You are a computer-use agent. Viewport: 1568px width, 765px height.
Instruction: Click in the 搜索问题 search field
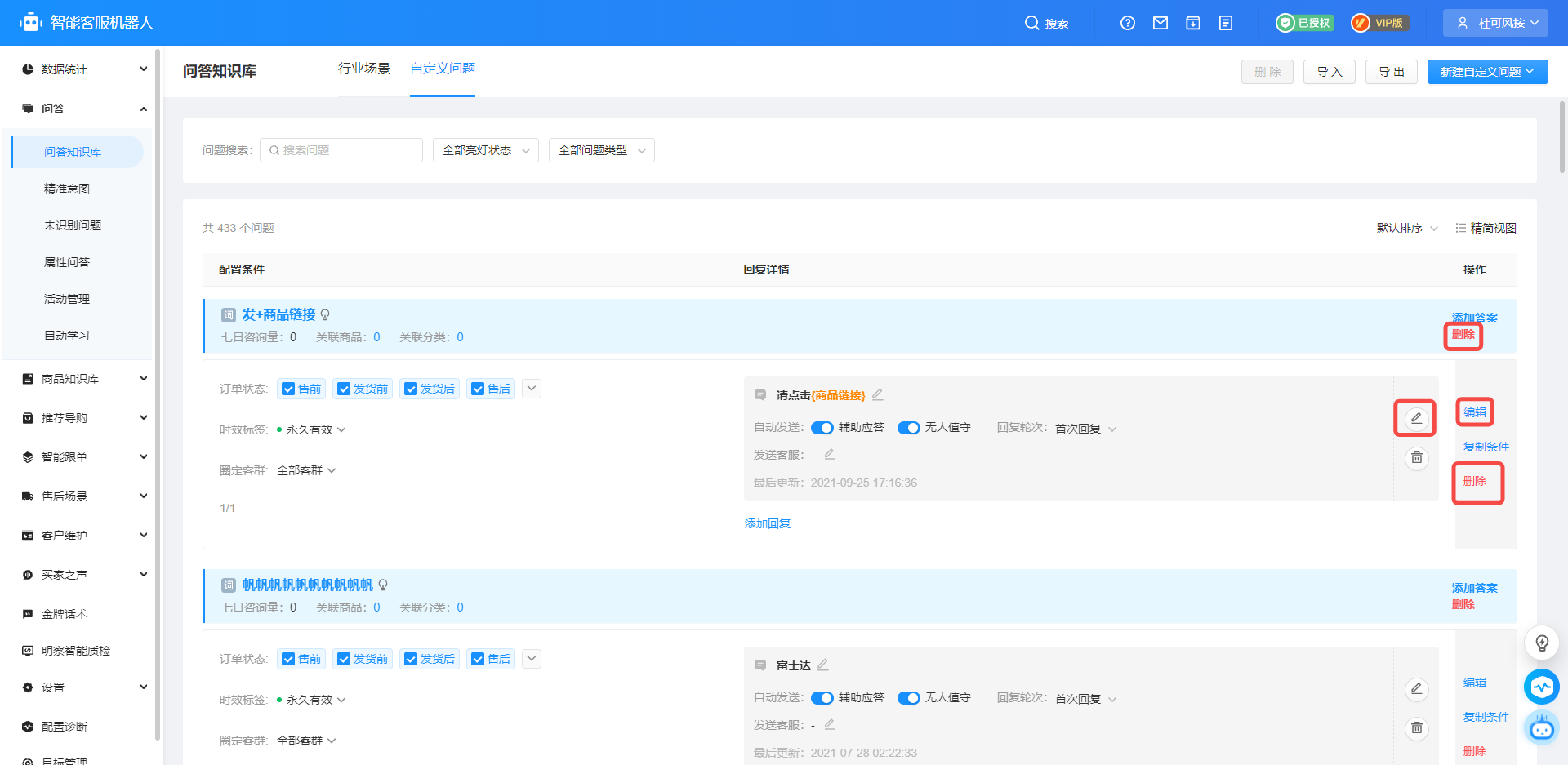(x=341, y=150)
